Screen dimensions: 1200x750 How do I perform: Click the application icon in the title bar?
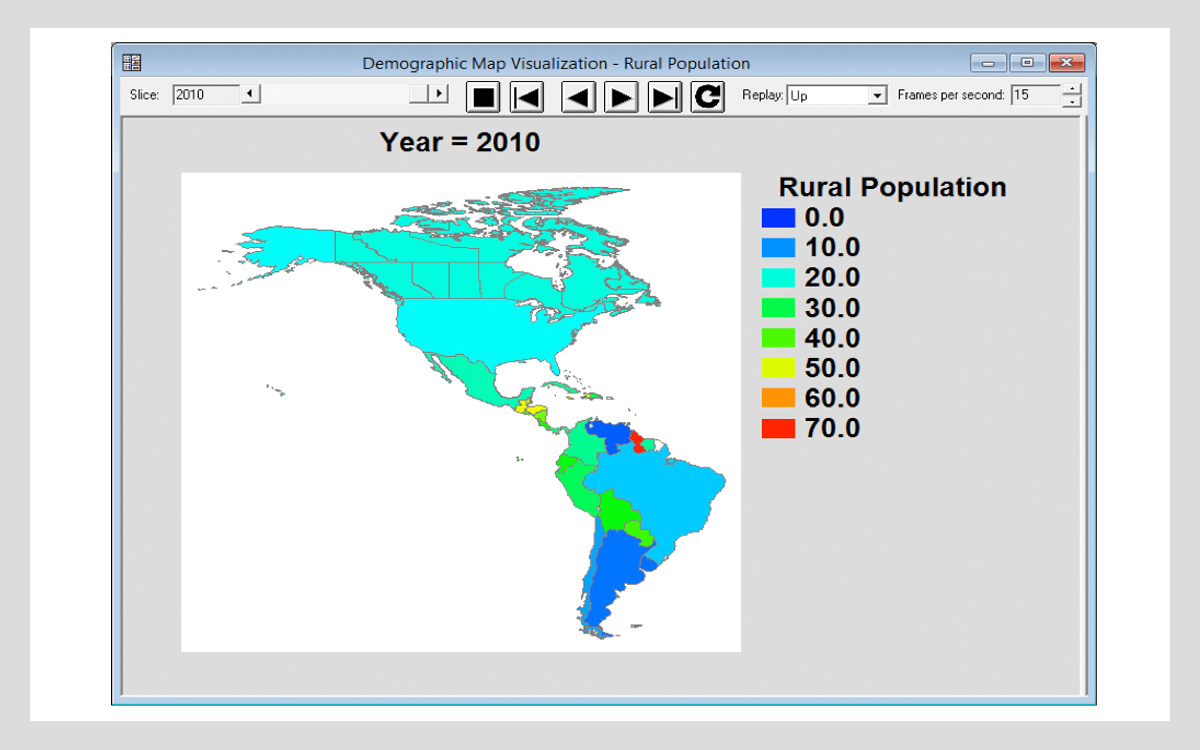131,62
